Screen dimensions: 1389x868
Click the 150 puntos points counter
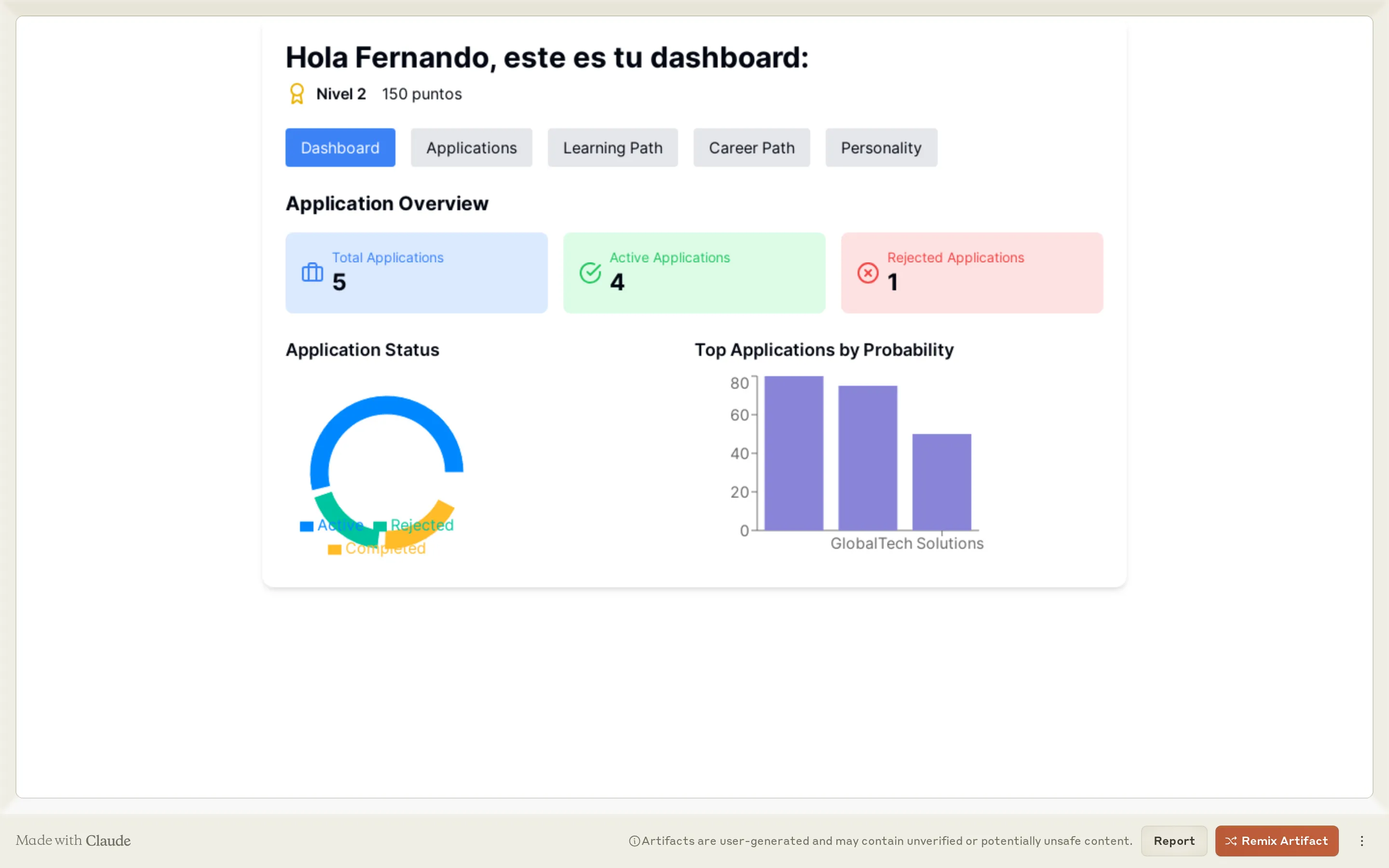[422, 94]
